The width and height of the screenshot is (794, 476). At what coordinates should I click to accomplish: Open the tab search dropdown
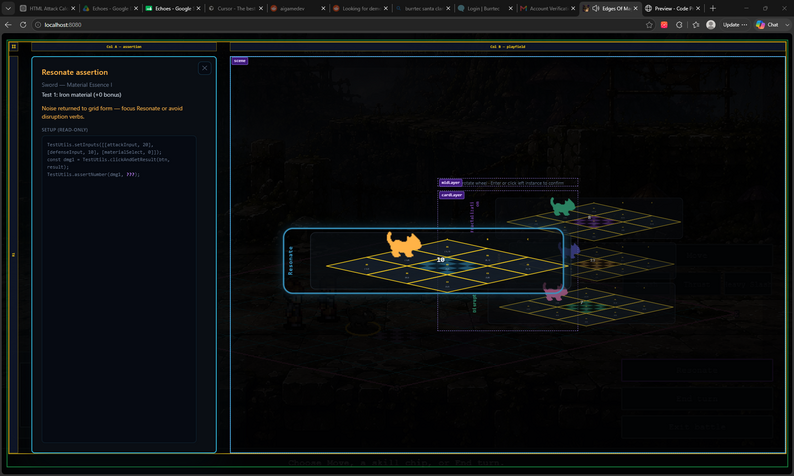tap(8, 9)
